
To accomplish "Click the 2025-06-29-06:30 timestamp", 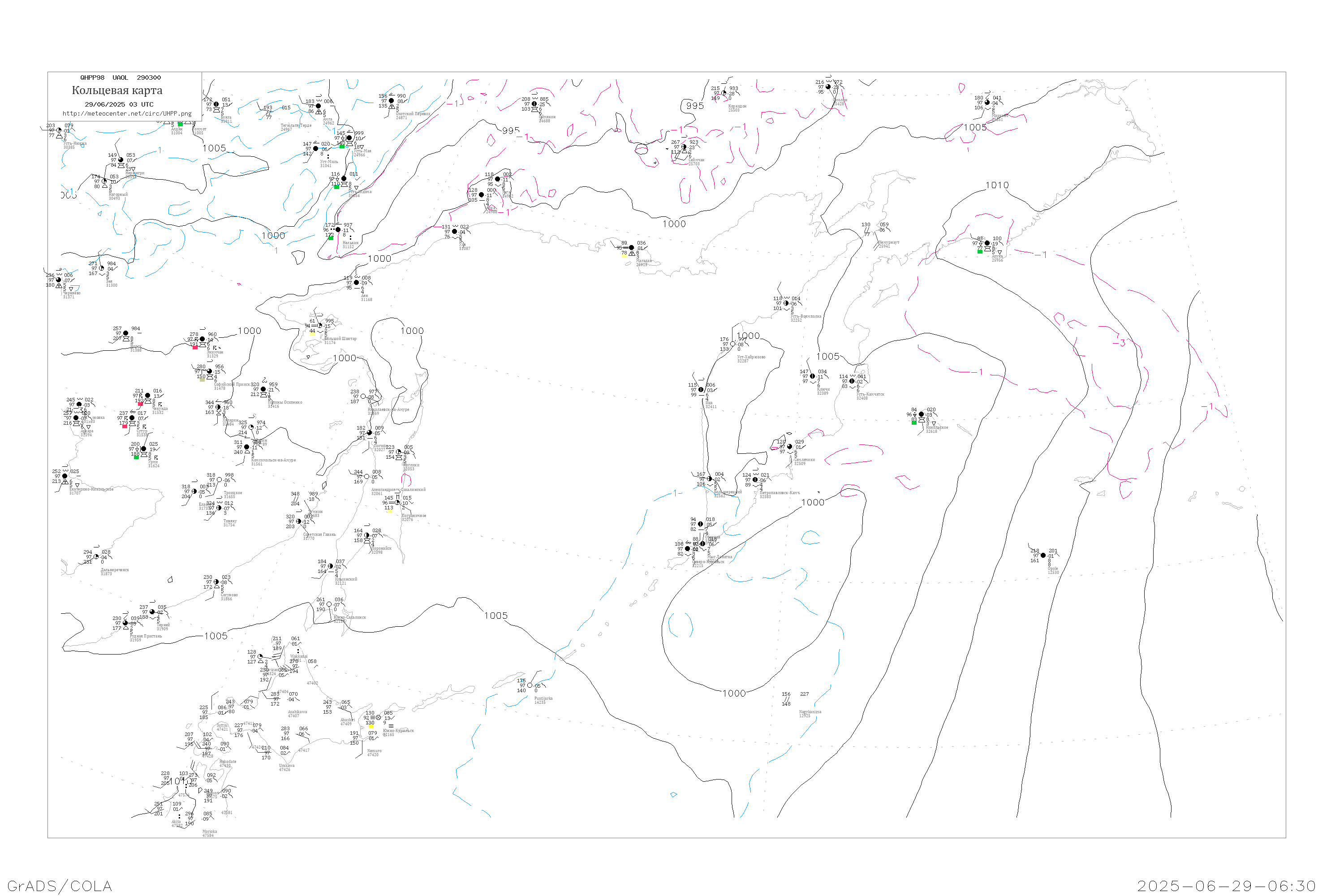I will point(1227,886).
